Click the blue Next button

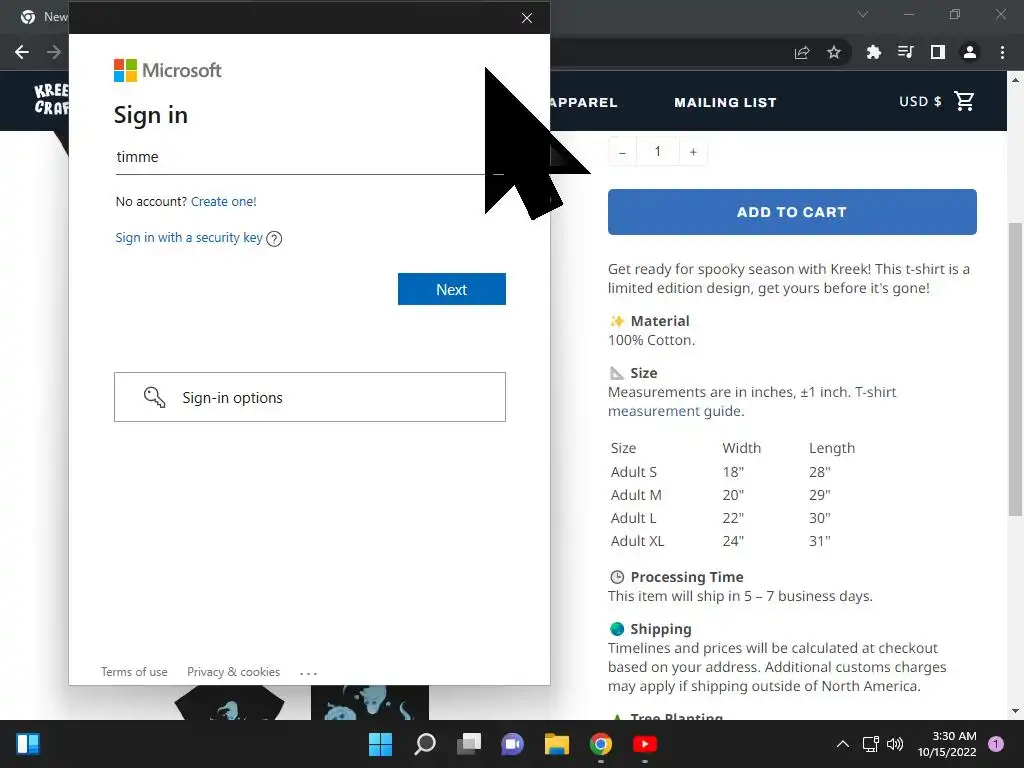coord(452,289)
